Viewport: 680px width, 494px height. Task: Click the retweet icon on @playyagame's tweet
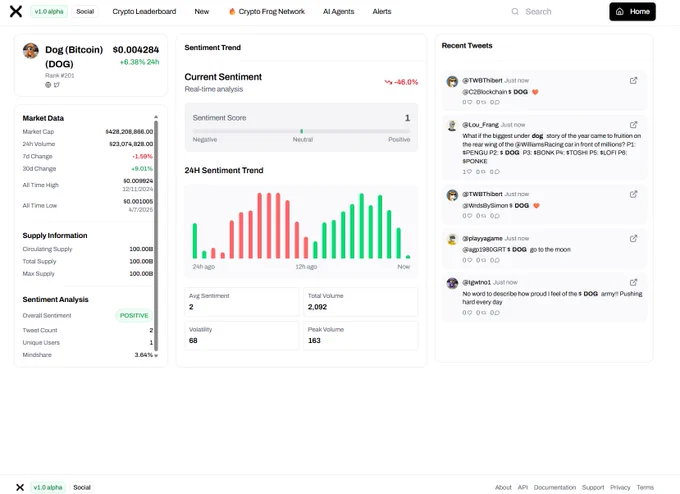click(483, 260)
